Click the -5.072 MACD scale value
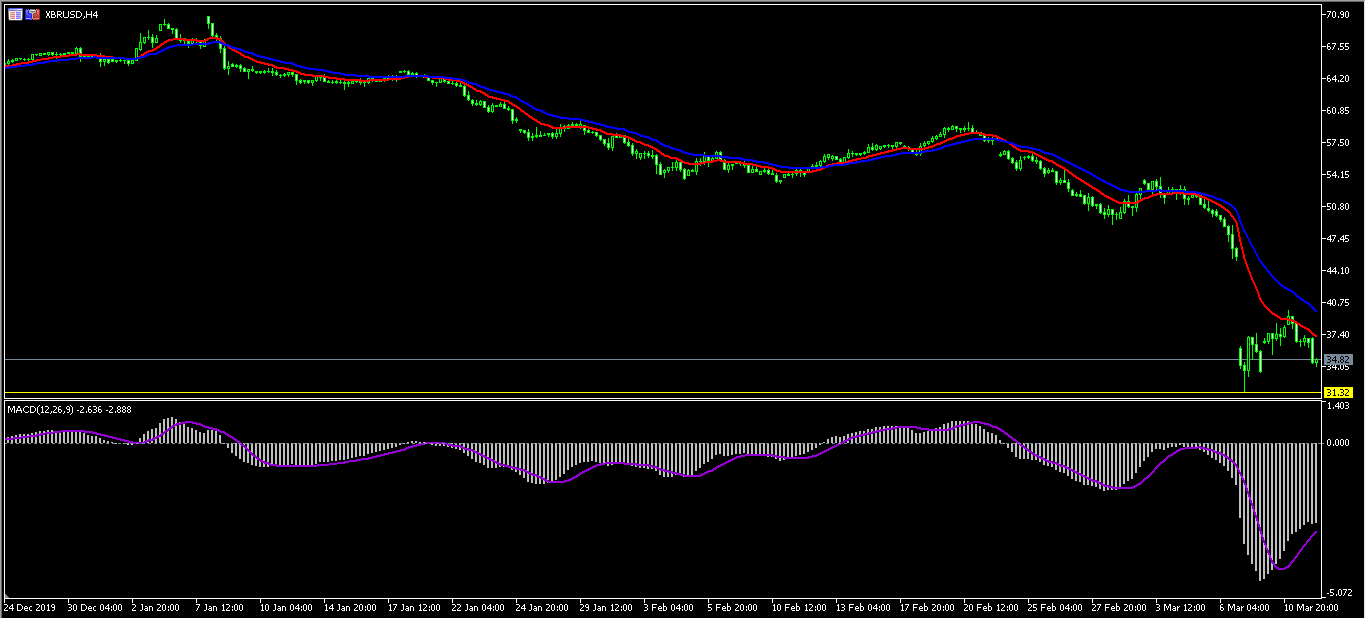1366x618 pixels. point(1338,592)
